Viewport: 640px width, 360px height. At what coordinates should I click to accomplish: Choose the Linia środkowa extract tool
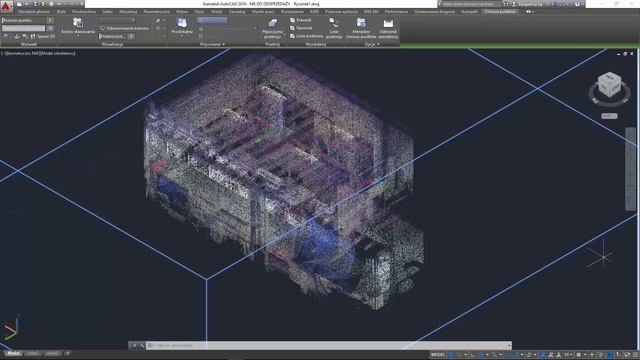[306, 36]
